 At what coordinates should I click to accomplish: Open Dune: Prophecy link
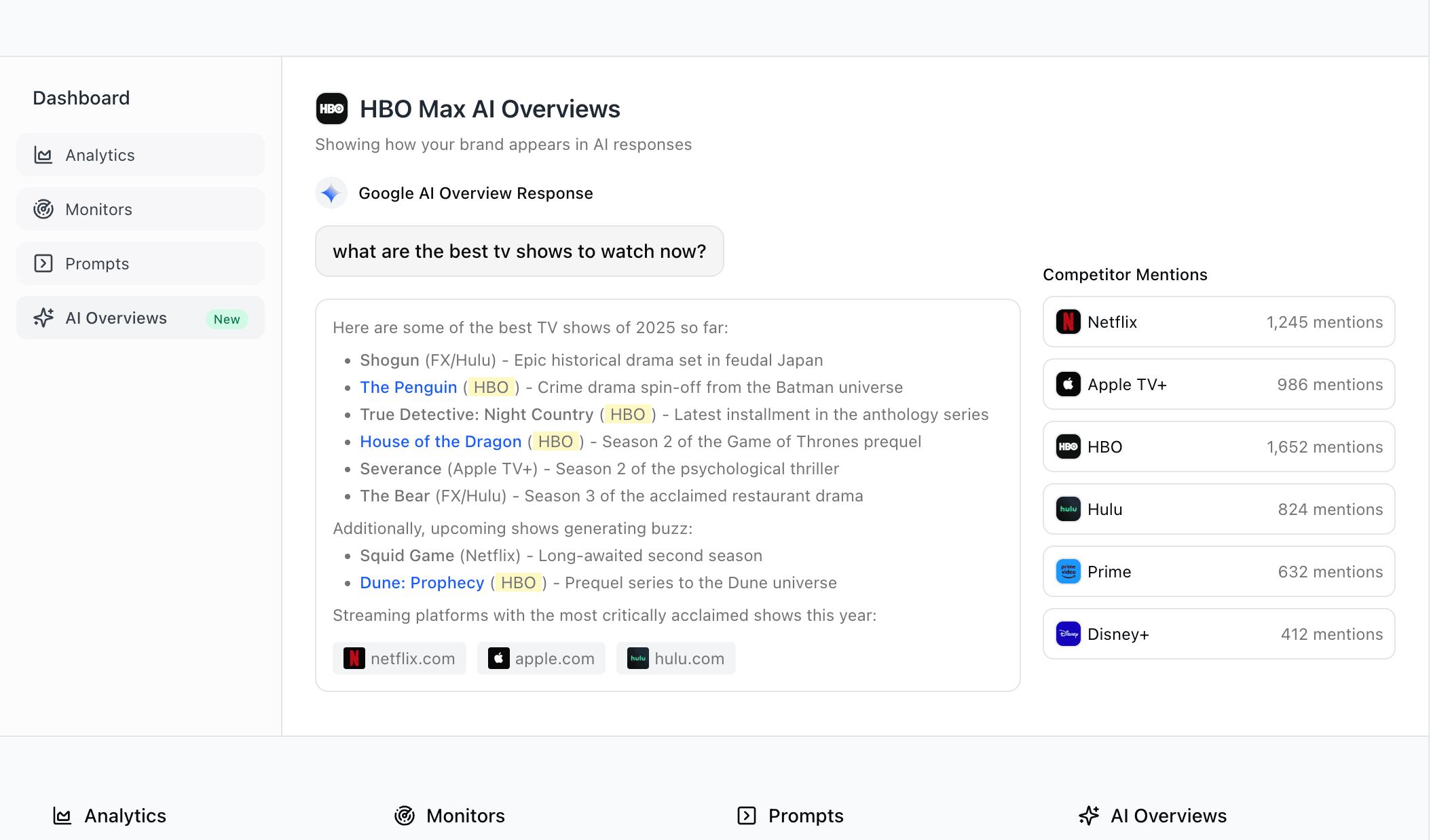(x=422, y=583)
